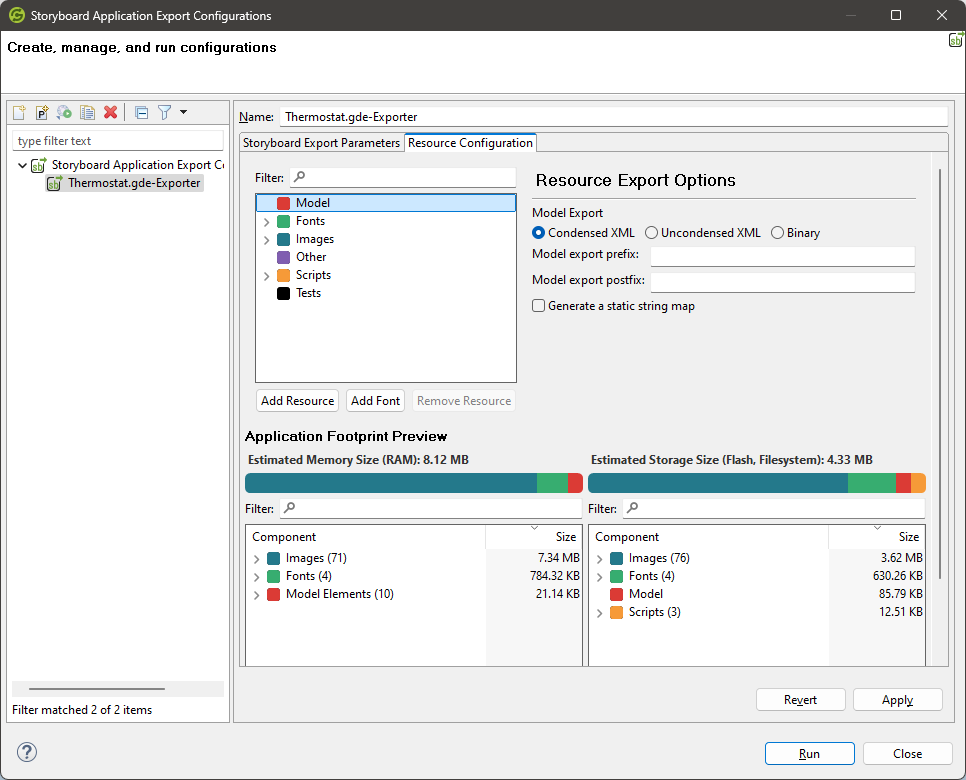This screenshot has width=966, height=780.
Task: Click the Storyboard Application Export category icon
Action: (39, 165)
